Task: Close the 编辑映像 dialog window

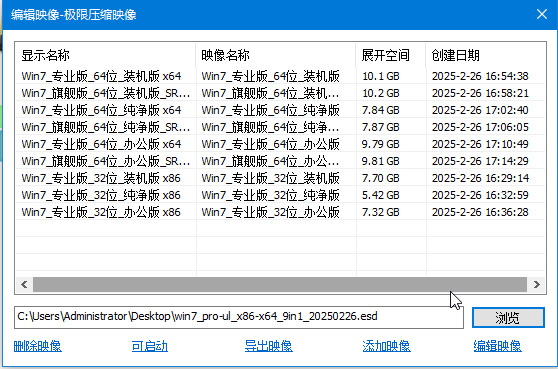Action: click(542, 15)
